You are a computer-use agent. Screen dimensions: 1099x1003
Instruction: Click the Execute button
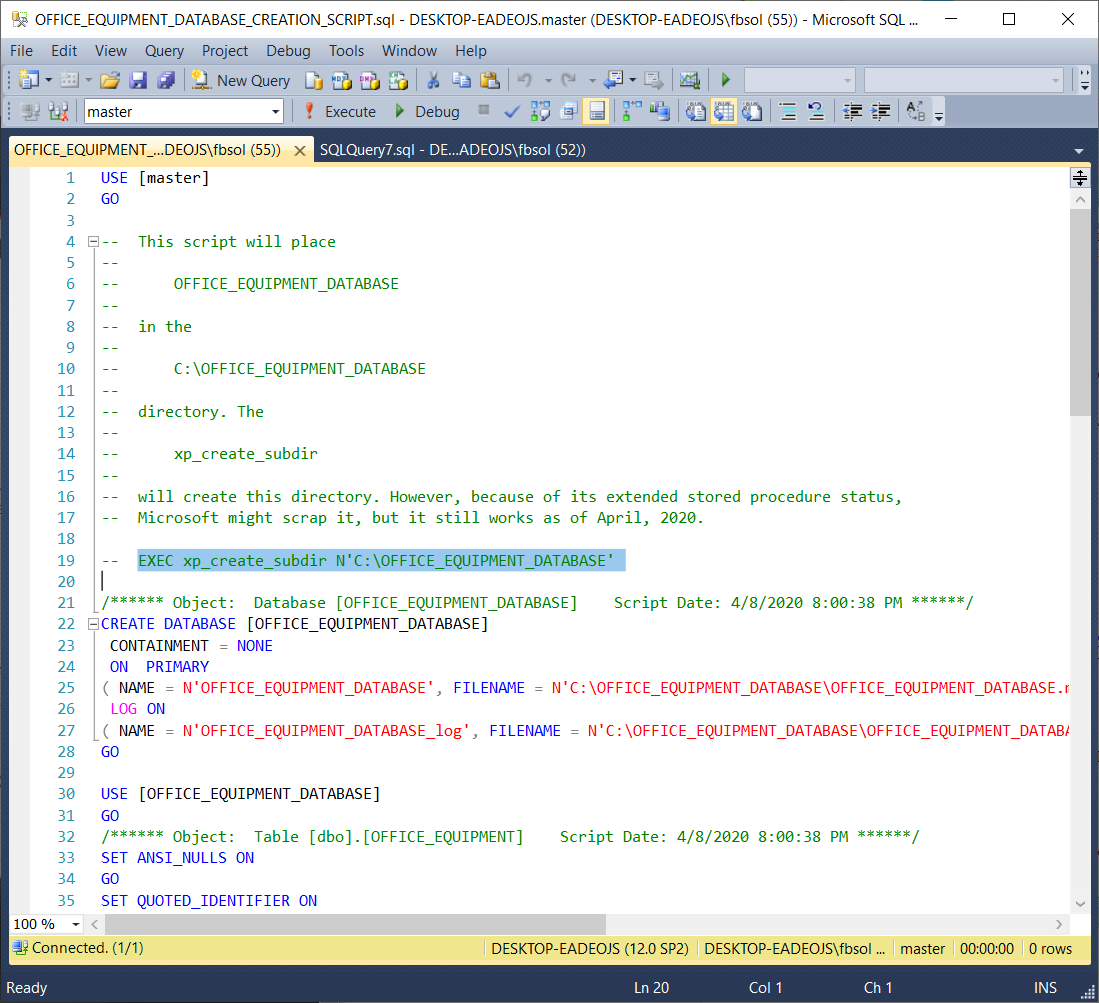pos(340,112)
